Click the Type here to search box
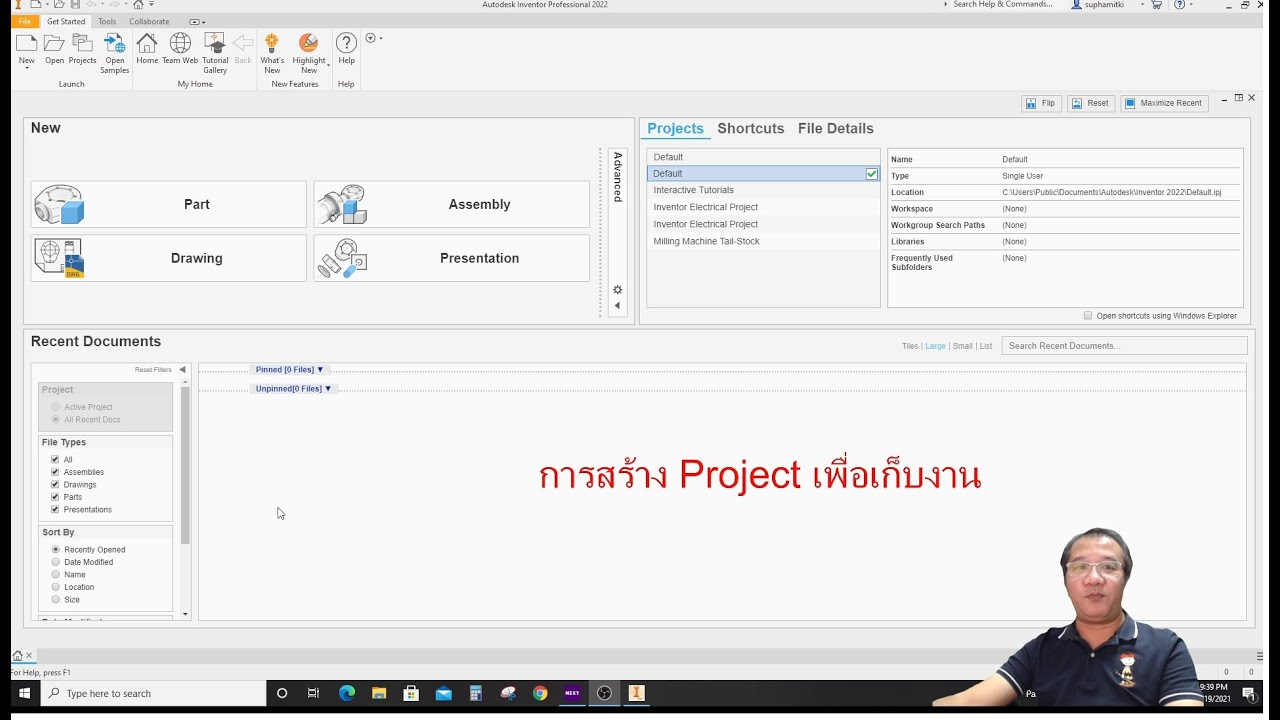The image size is (1280, 720). pos(153,693)
